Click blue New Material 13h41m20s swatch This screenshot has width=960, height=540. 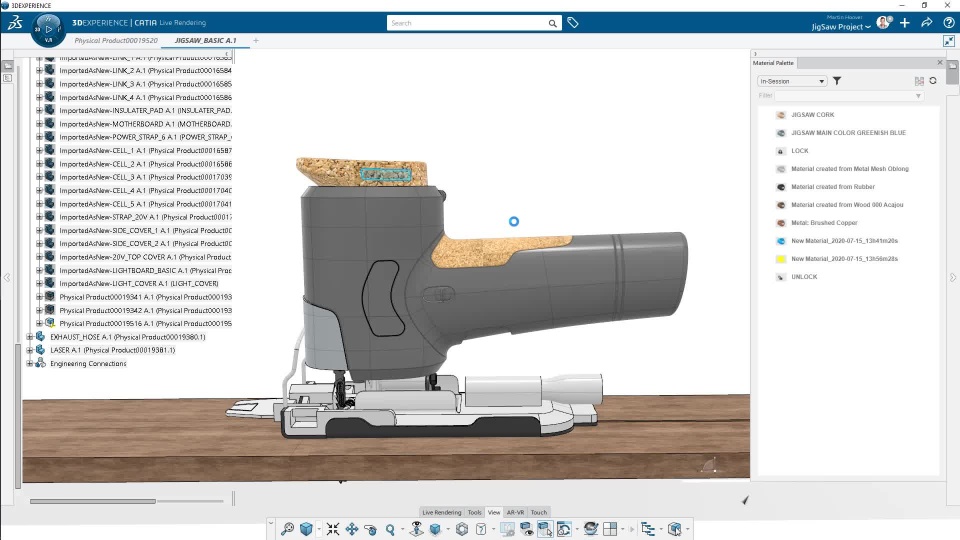781,241
